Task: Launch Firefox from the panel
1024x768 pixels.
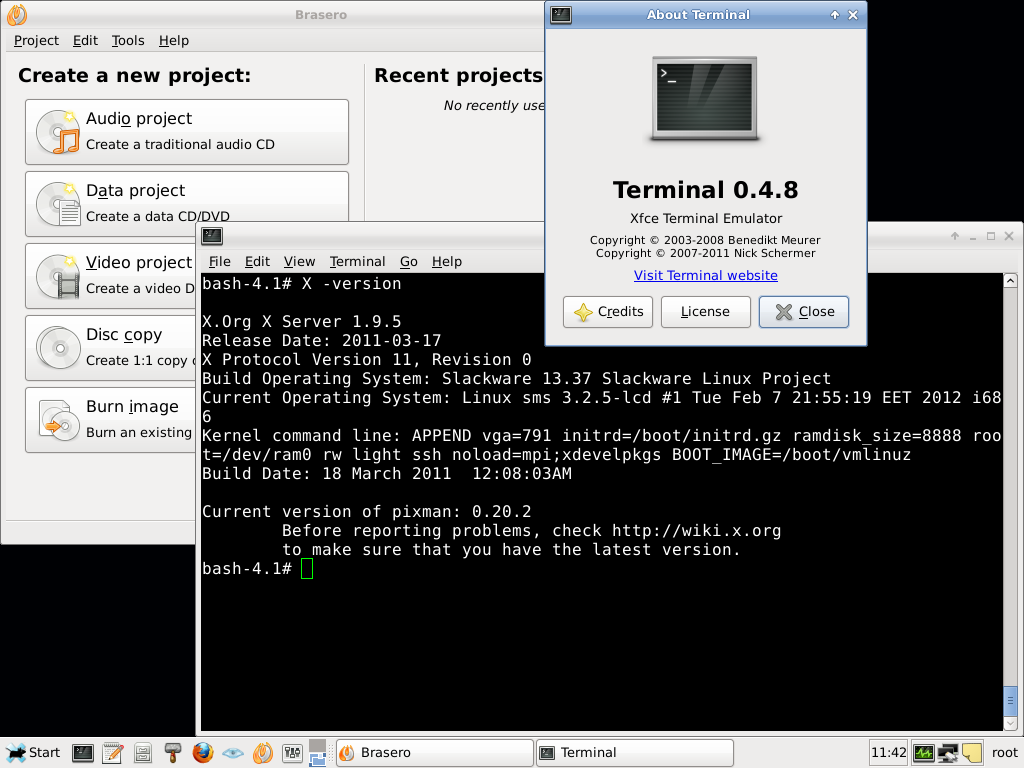Action: (203, 752)
